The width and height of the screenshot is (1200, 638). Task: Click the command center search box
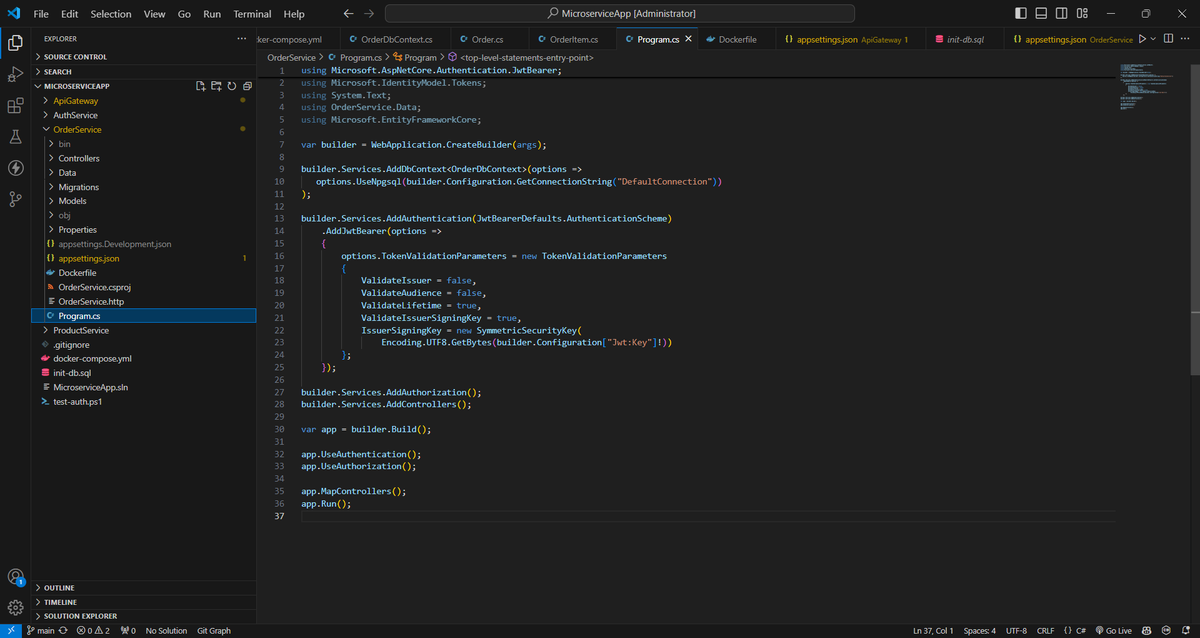620,14
